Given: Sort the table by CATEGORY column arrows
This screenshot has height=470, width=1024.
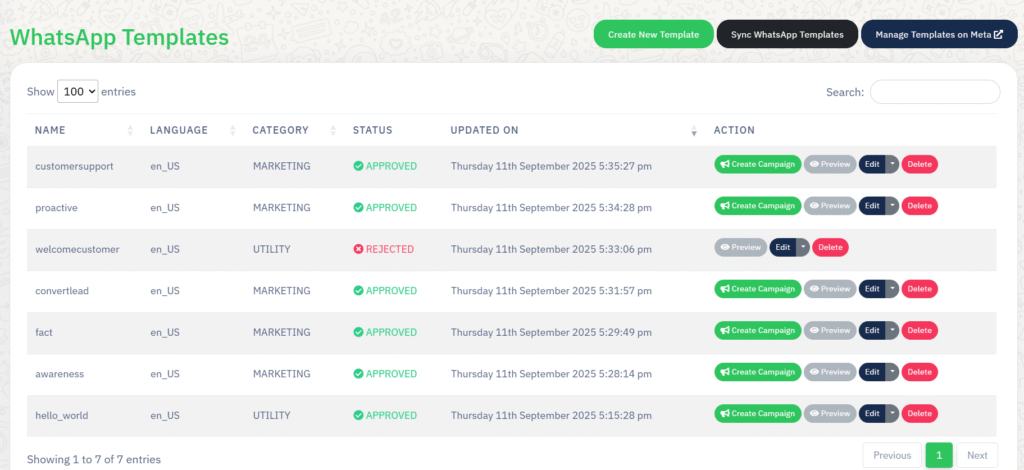Looking at the screenshot, I should 333,130.
